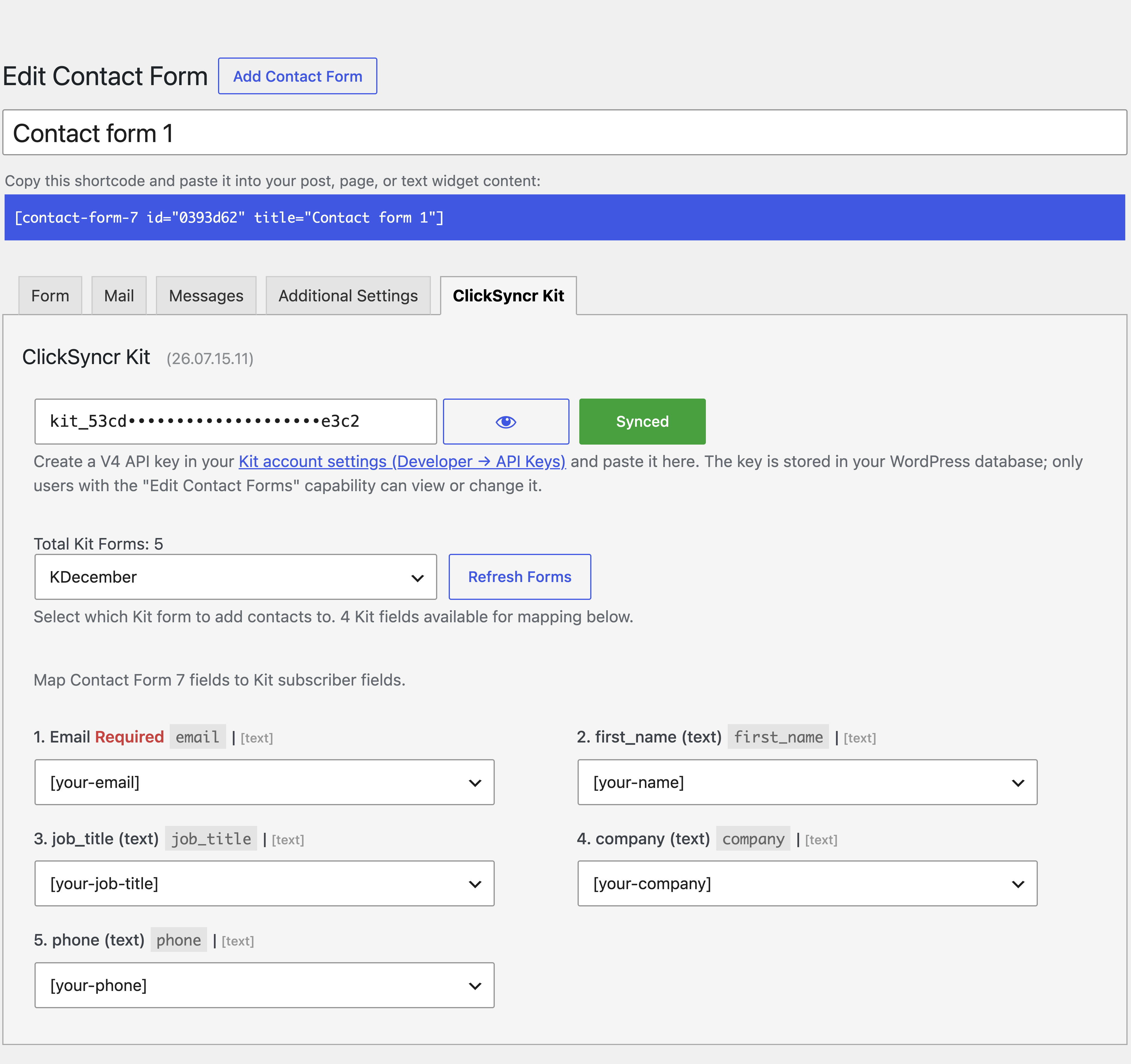Open the Mail tab
Viewport: 1131px width, 1064px height.
pos(119,296)
